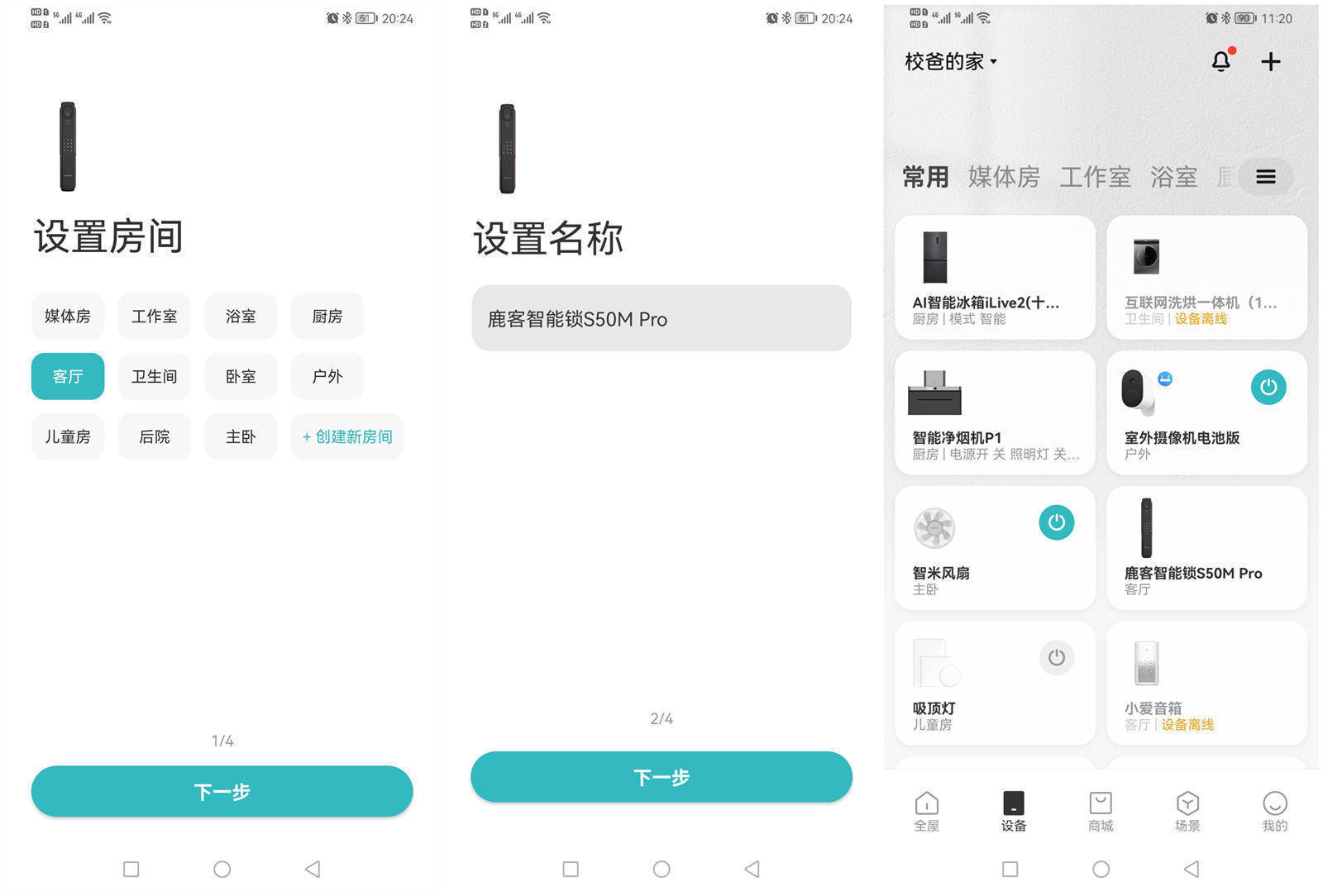
Task: Switch to the 工作室 tab
Action: coord(1096,177)
